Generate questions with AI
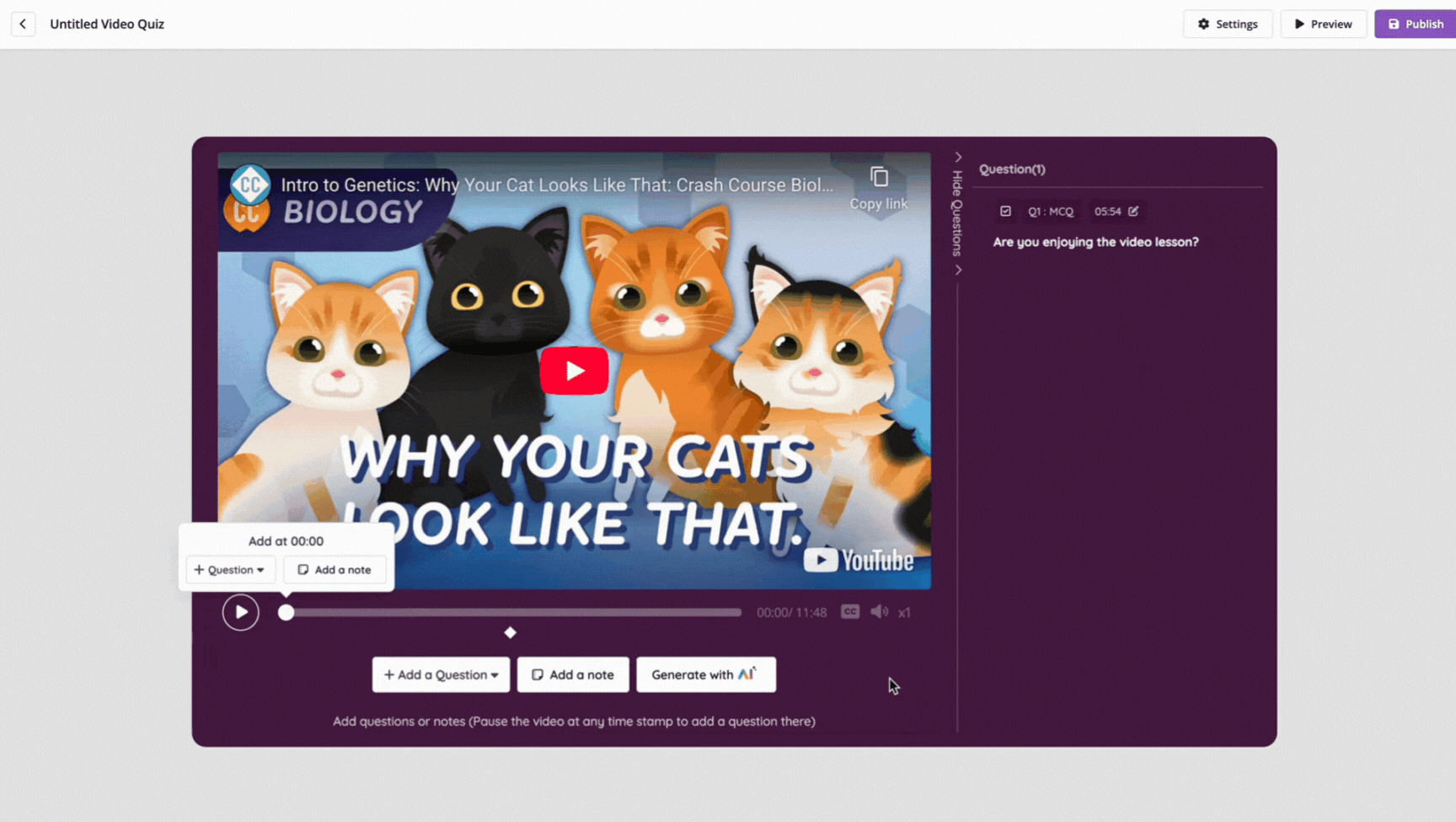The height and width of the screenshot is (822, 1456). click(x=706, y=674)
